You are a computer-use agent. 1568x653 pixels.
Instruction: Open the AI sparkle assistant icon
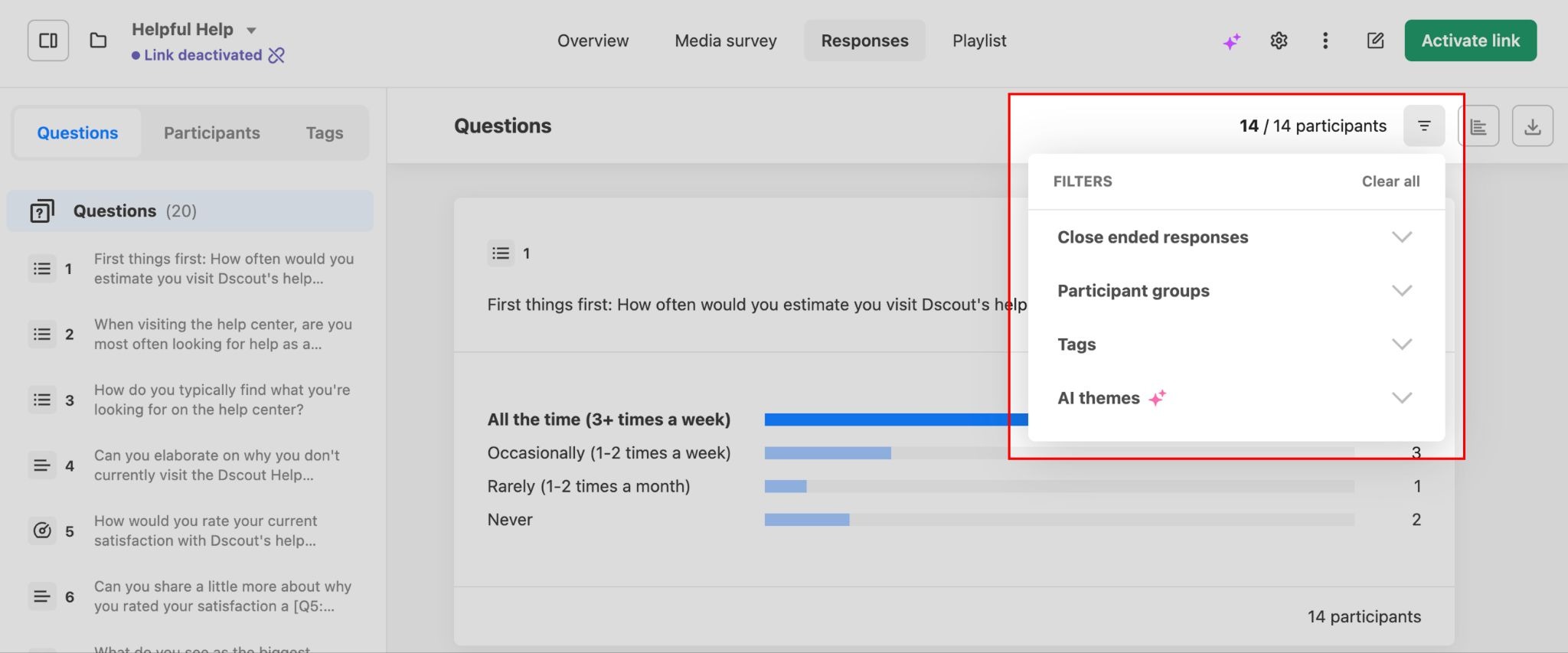1231,41
